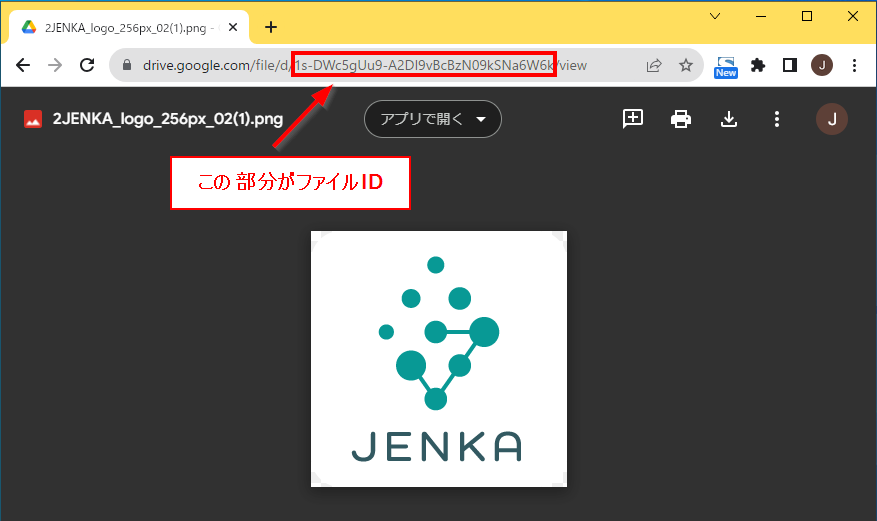Add a comment with the plus bubble icon
877x521 pixels.
[633, 119]
